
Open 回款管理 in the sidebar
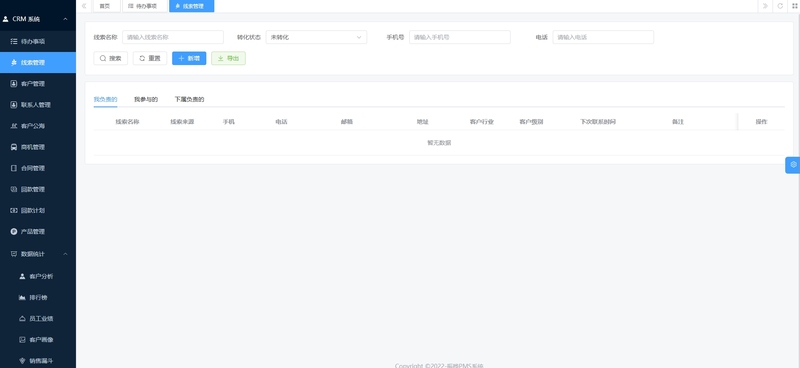pos(38,189)
